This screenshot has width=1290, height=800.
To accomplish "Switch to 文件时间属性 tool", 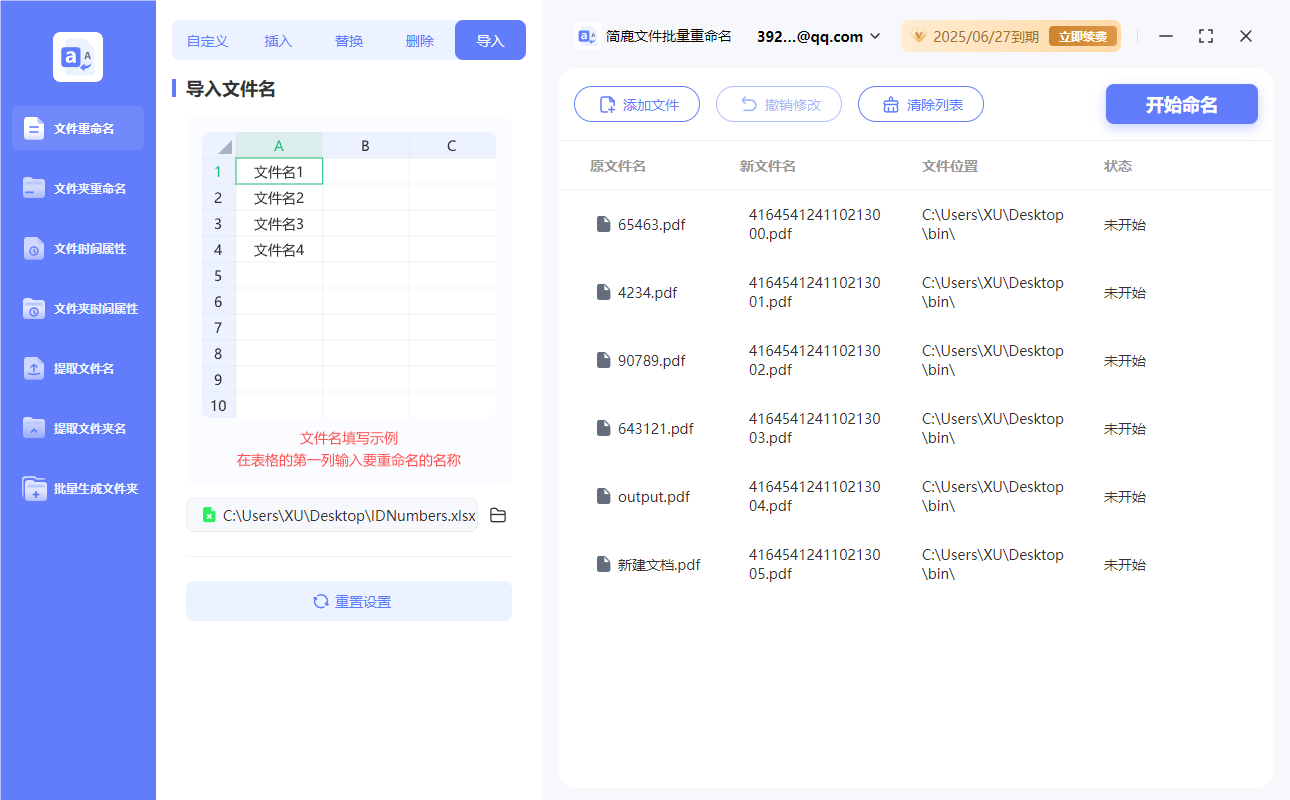I will (x=77, y=248).
